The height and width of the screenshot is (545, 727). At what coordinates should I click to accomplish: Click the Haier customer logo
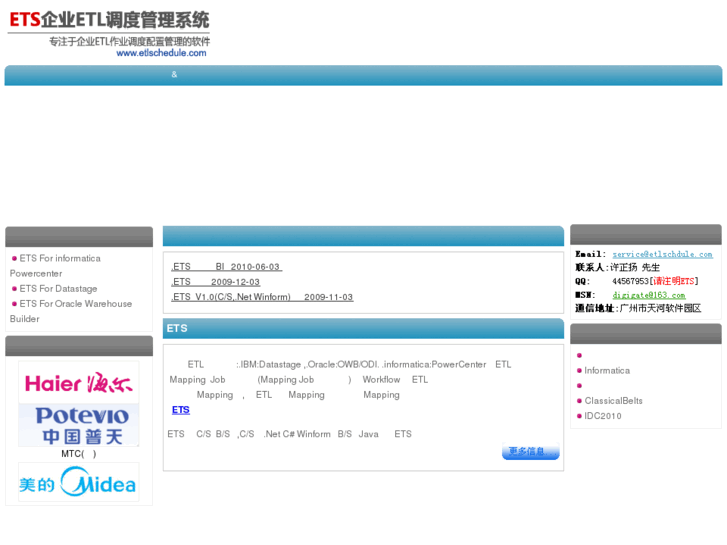coord(78,383)
